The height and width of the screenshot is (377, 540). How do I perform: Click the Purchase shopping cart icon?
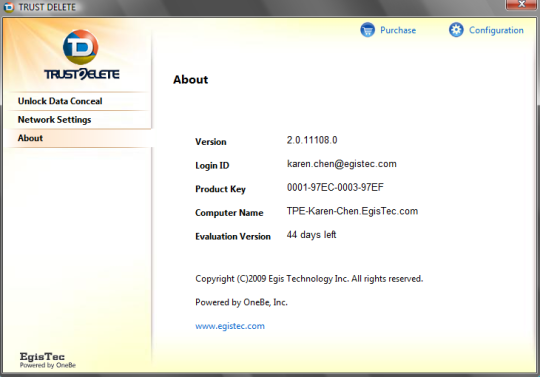coord(367,30)
